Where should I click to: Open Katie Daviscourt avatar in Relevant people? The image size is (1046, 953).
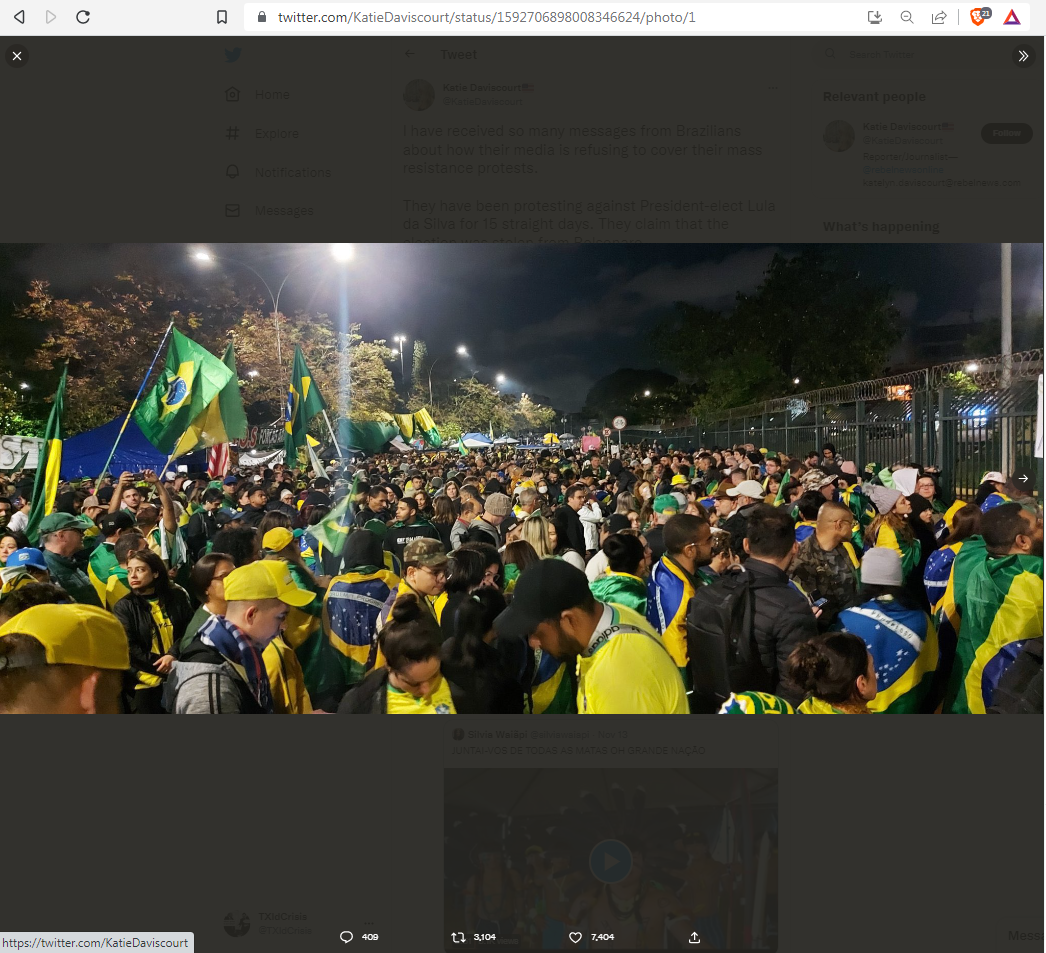pyautogui.click(x=839, y=135)
